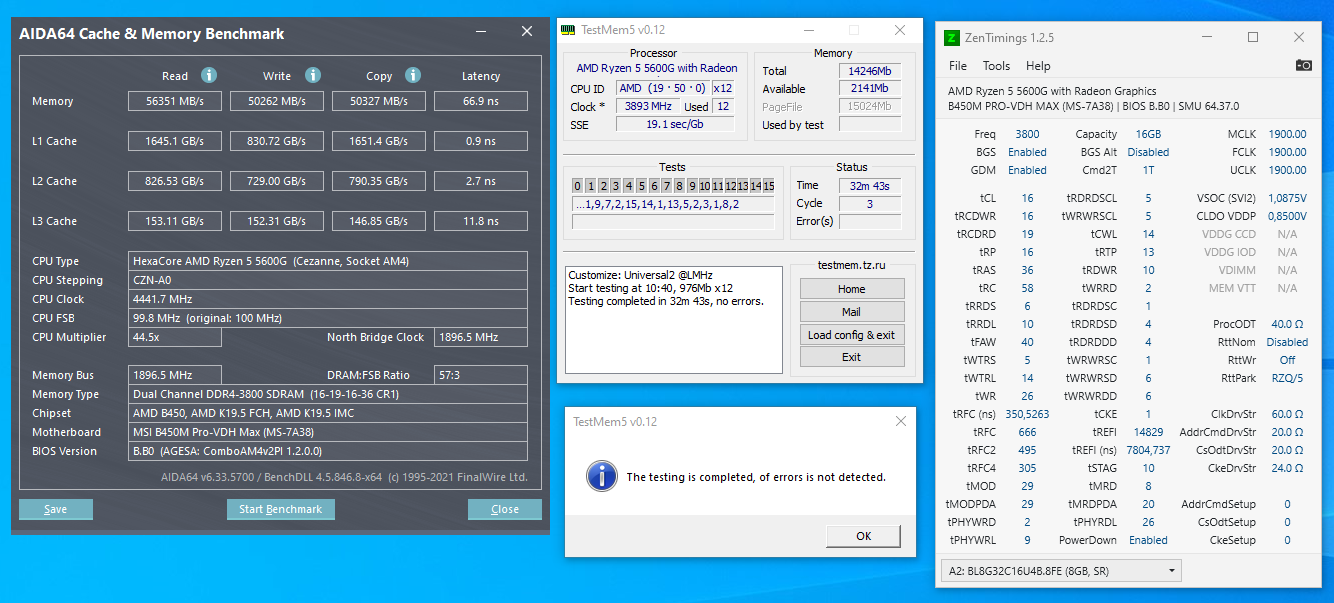Click the TestMem5 Time 32m 43s field
Image resolution: width=1334 pixels, height=603 pixels.
(x=870, y=186)
